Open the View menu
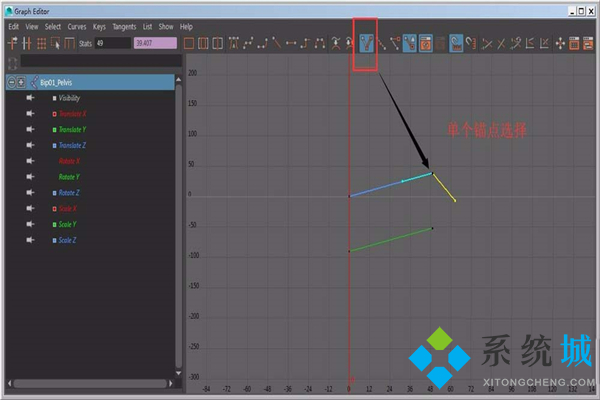This screenshot has height=400, width=600. 32,26
